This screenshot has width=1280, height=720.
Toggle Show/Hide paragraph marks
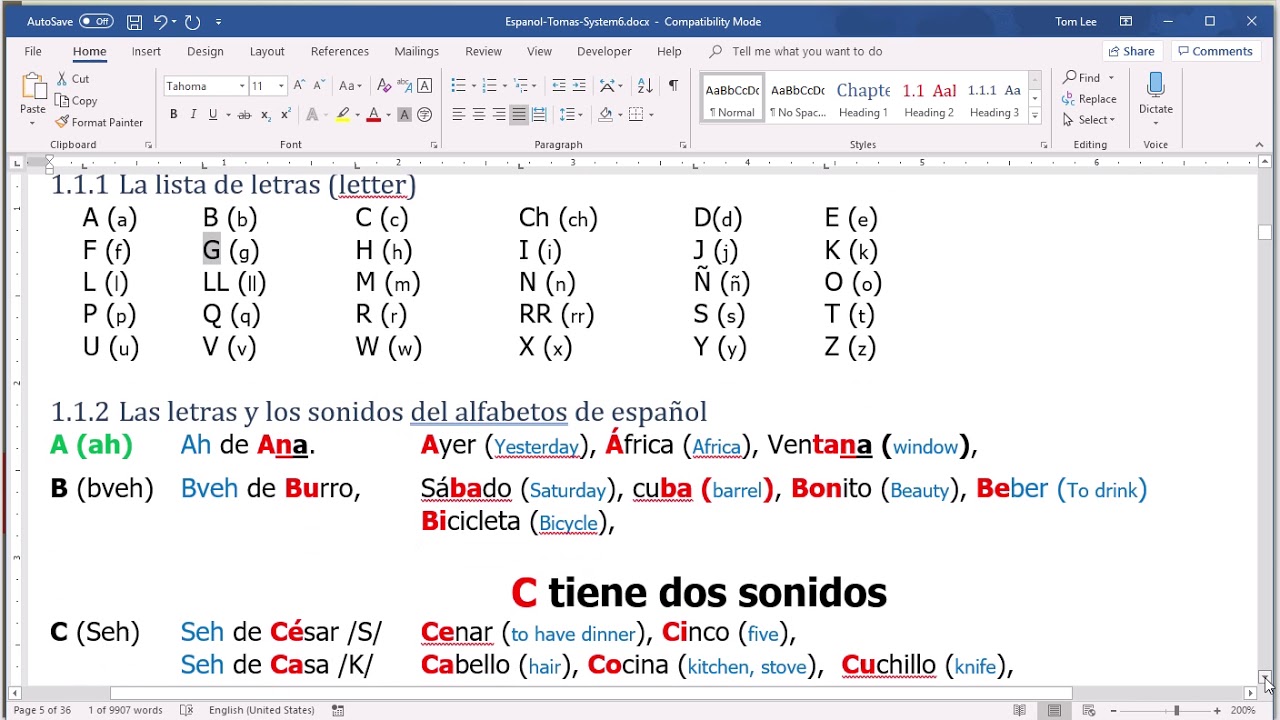click(x=673, y=86)
